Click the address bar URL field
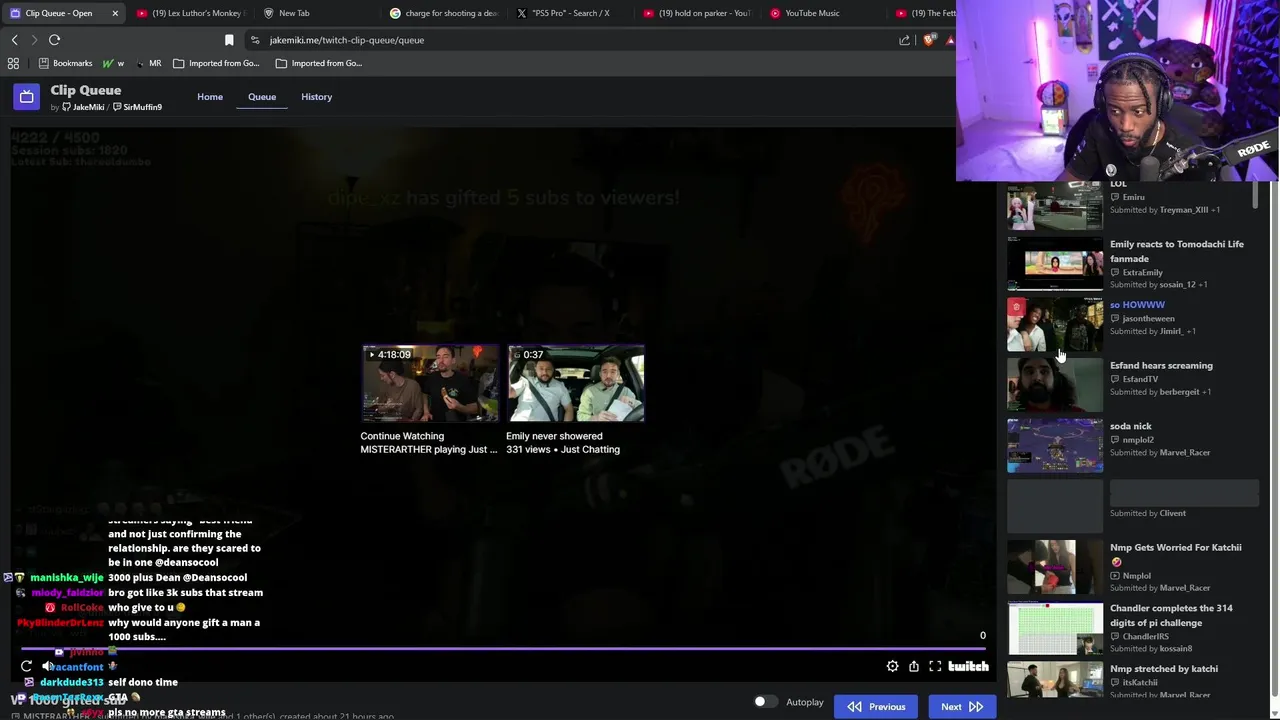The height and width of the screenshot is (720, 1280). (580, 40)
